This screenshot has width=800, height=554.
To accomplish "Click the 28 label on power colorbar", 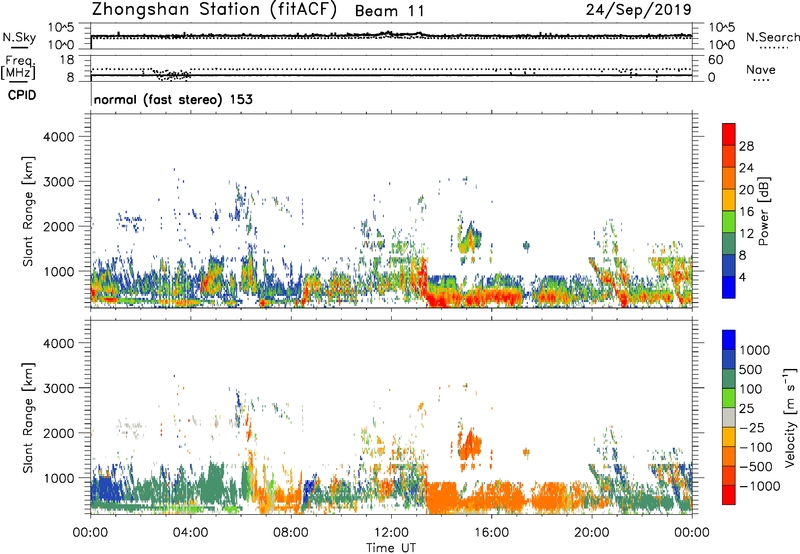I will click(x=746, y=146).
